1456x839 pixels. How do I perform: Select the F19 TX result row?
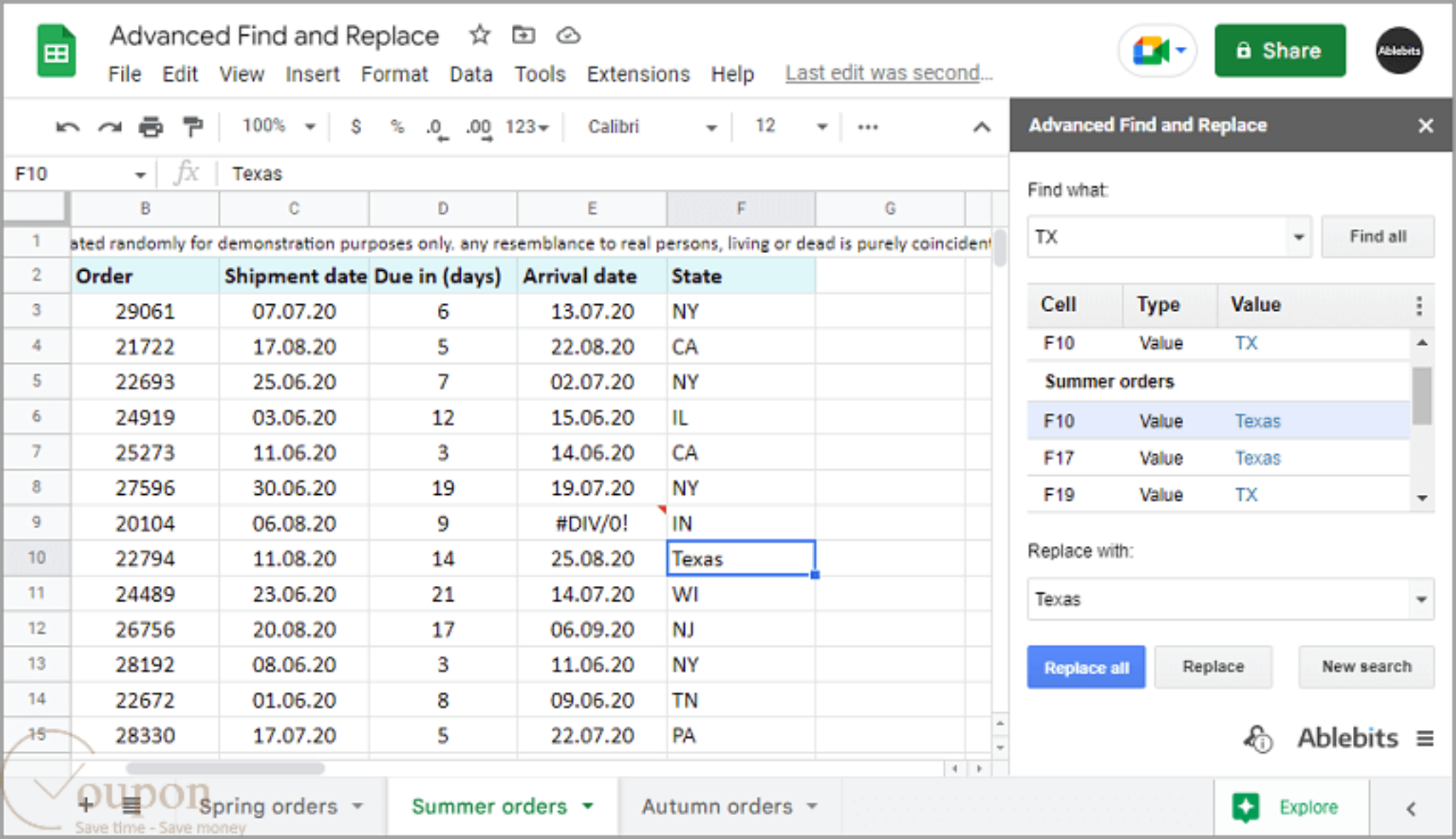(1219, 494)
